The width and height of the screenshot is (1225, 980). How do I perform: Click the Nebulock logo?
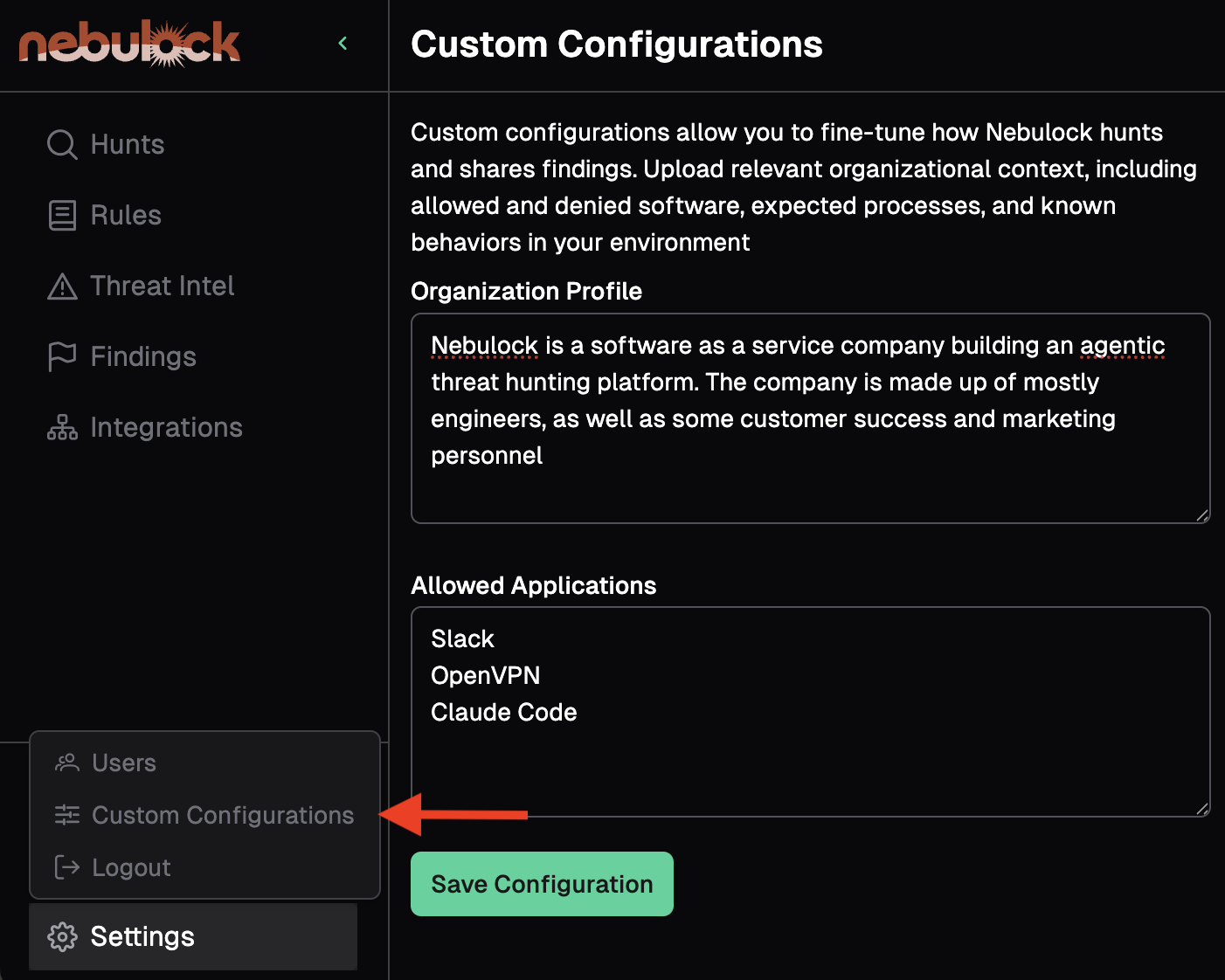[x=129, y=44]
